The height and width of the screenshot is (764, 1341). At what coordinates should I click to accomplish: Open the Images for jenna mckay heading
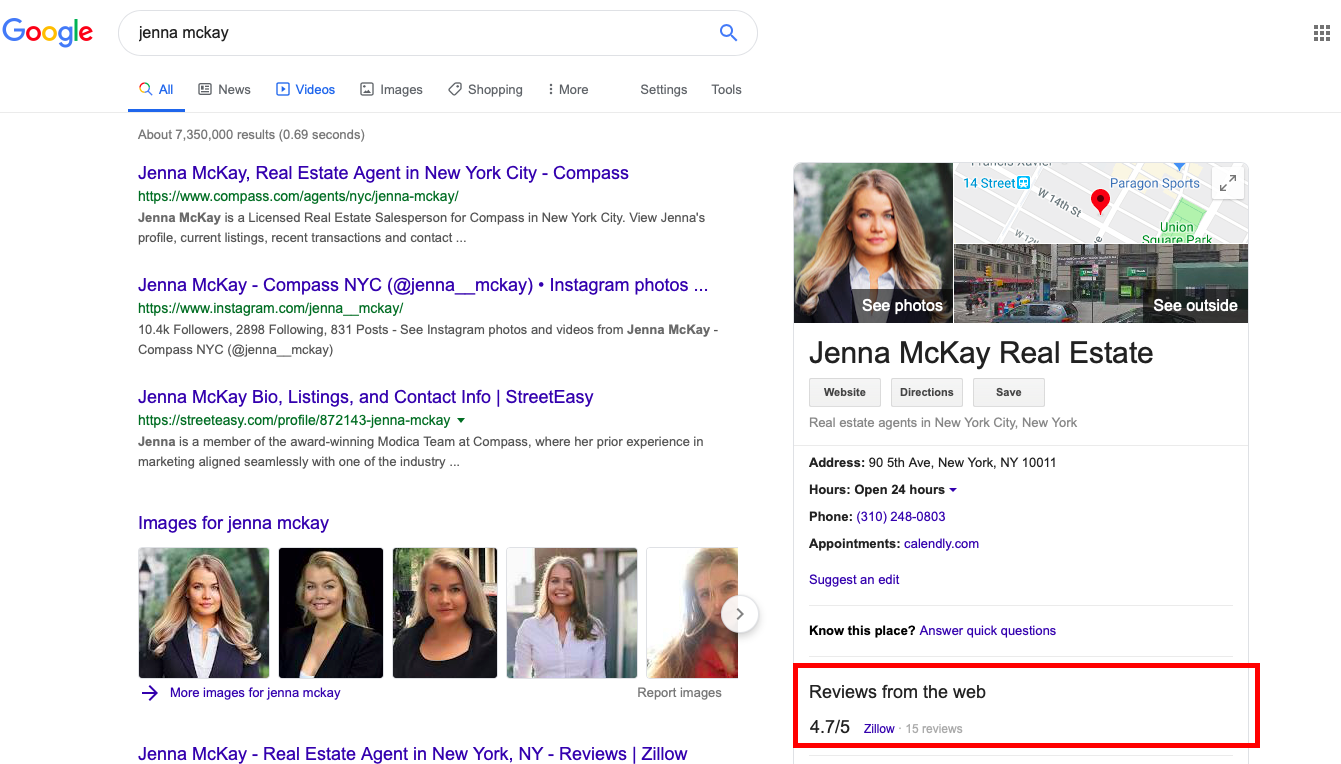[233, 523]
